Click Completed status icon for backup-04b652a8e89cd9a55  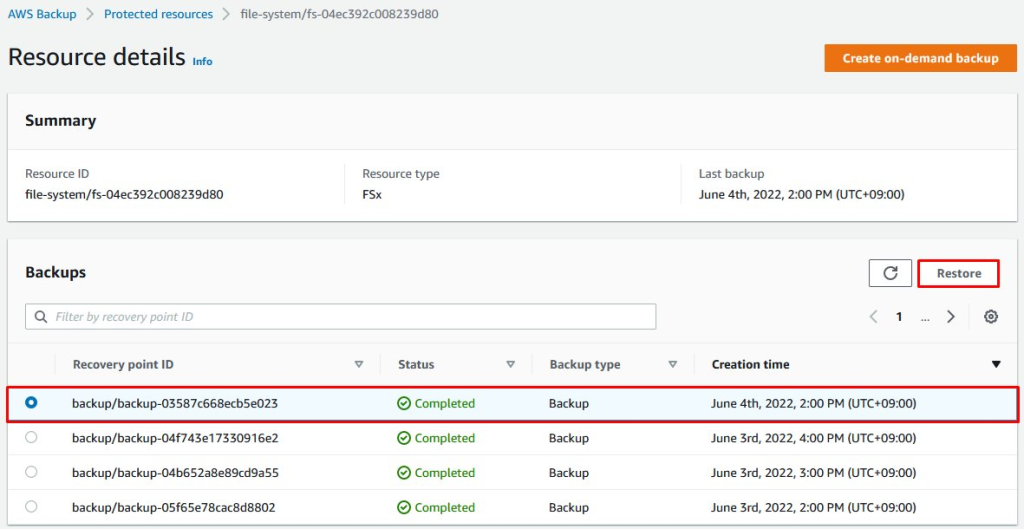pos(404,473)
